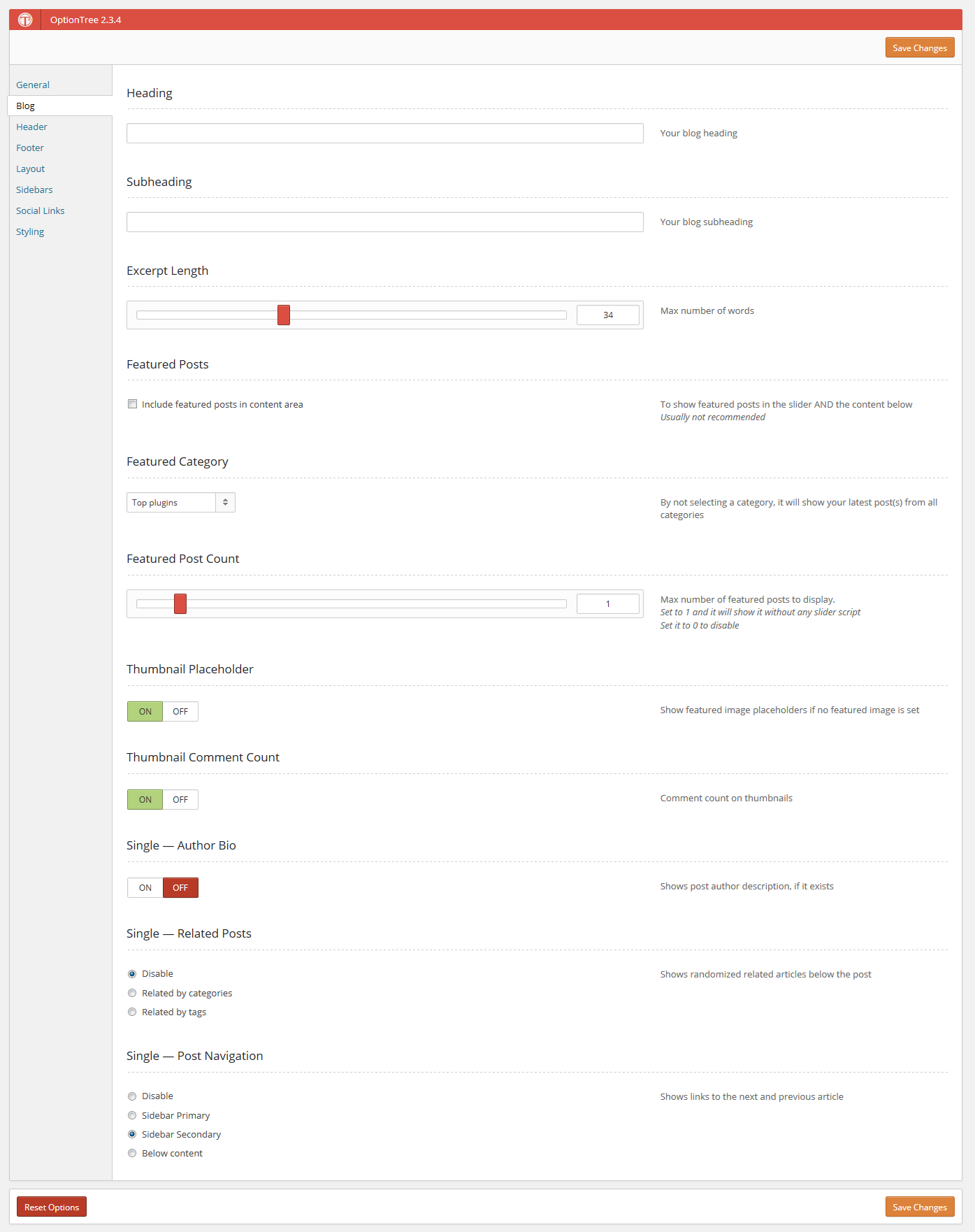Screen dimensions: 975x1232
Task: Select Disable under Single Related Posts
Action: coord(132,974)
